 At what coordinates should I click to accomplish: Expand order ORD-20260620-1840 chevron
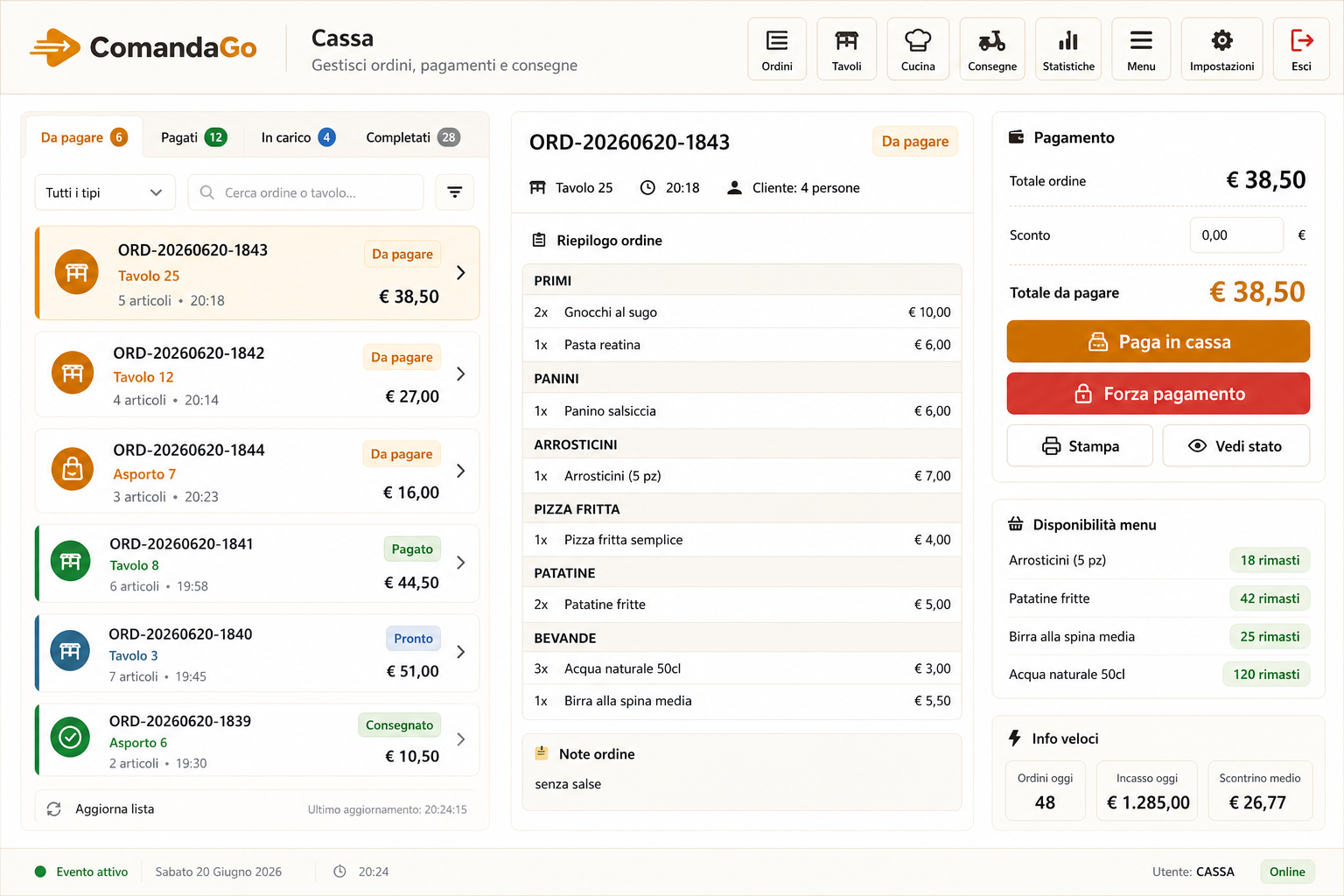[x=461, y=652]
